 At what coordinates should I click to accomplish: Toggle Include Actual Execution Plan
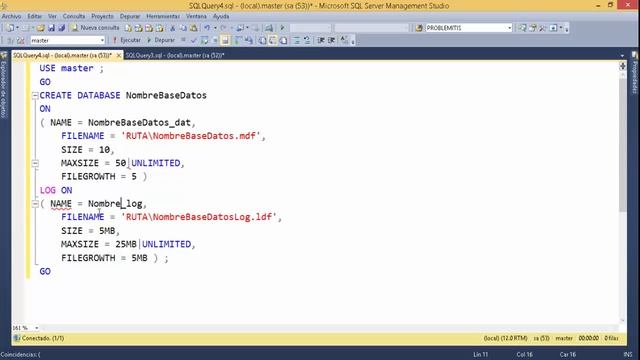point(238,40)
